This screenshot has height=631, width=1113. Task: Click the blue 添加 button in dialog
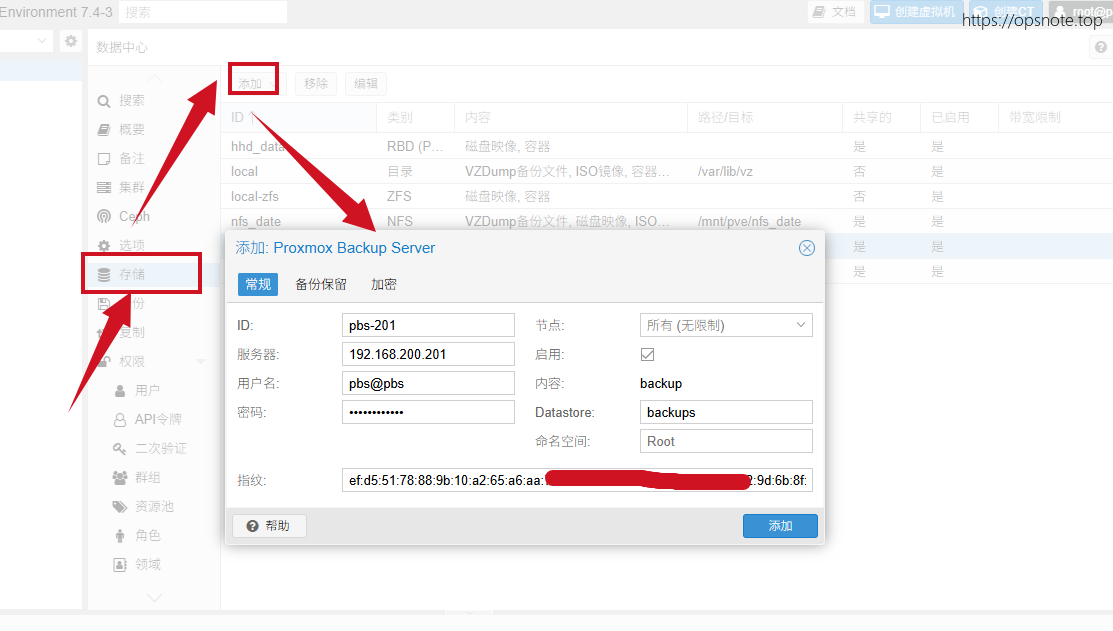pos(780,526)
